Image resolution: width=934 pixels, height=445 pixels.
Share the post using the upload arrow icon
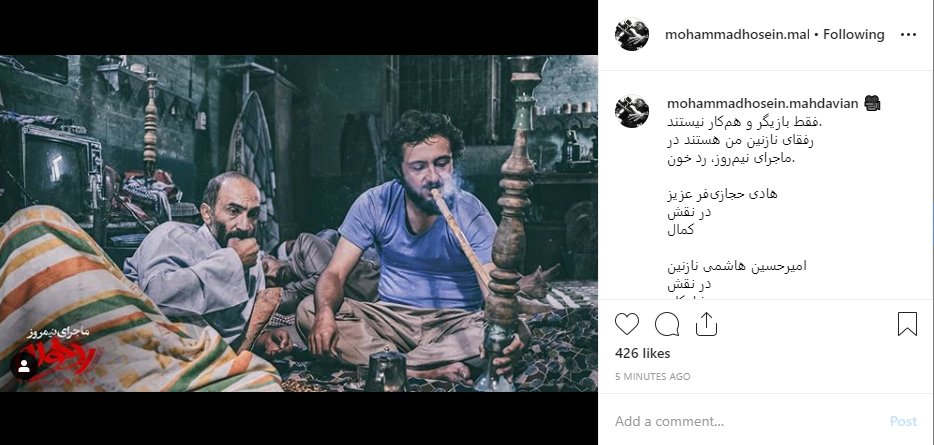click(x=706, y=323)
